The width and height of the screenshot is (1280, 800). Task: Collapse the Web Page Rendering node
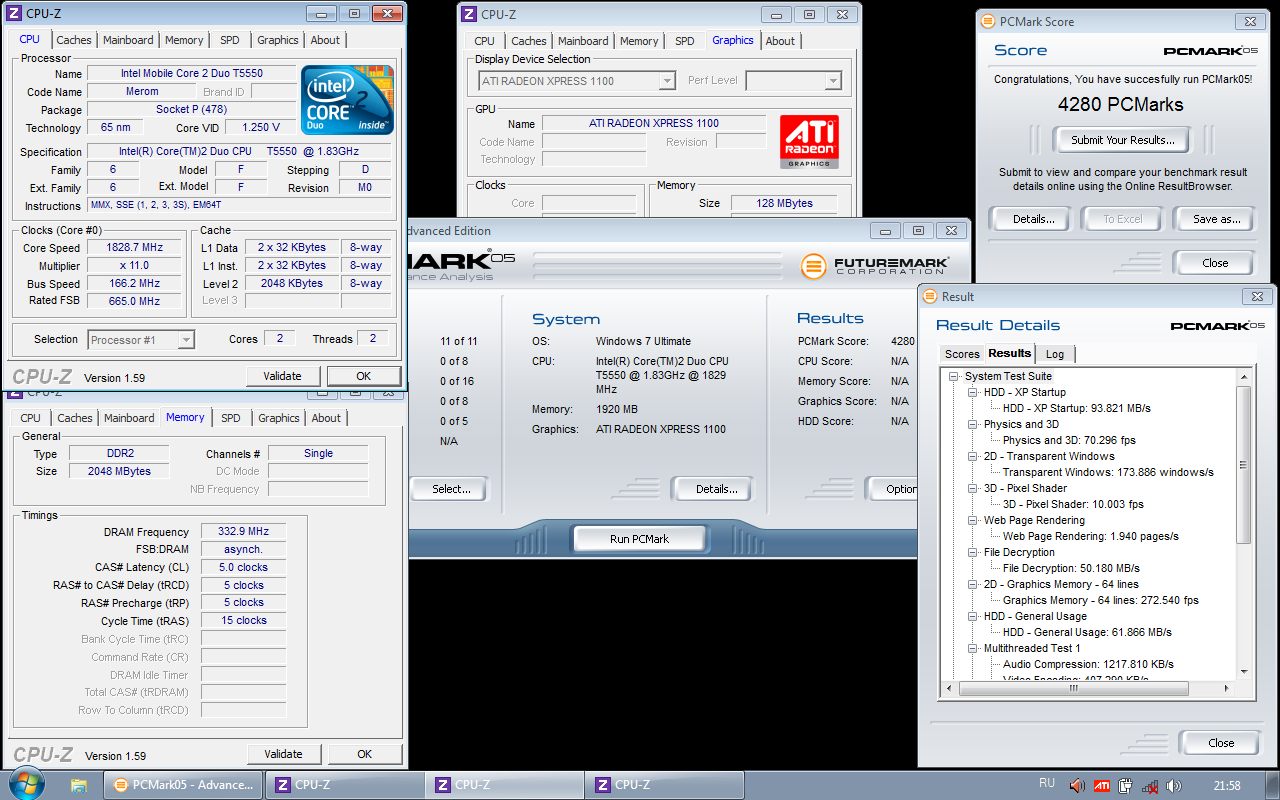[x=974, y=520]
